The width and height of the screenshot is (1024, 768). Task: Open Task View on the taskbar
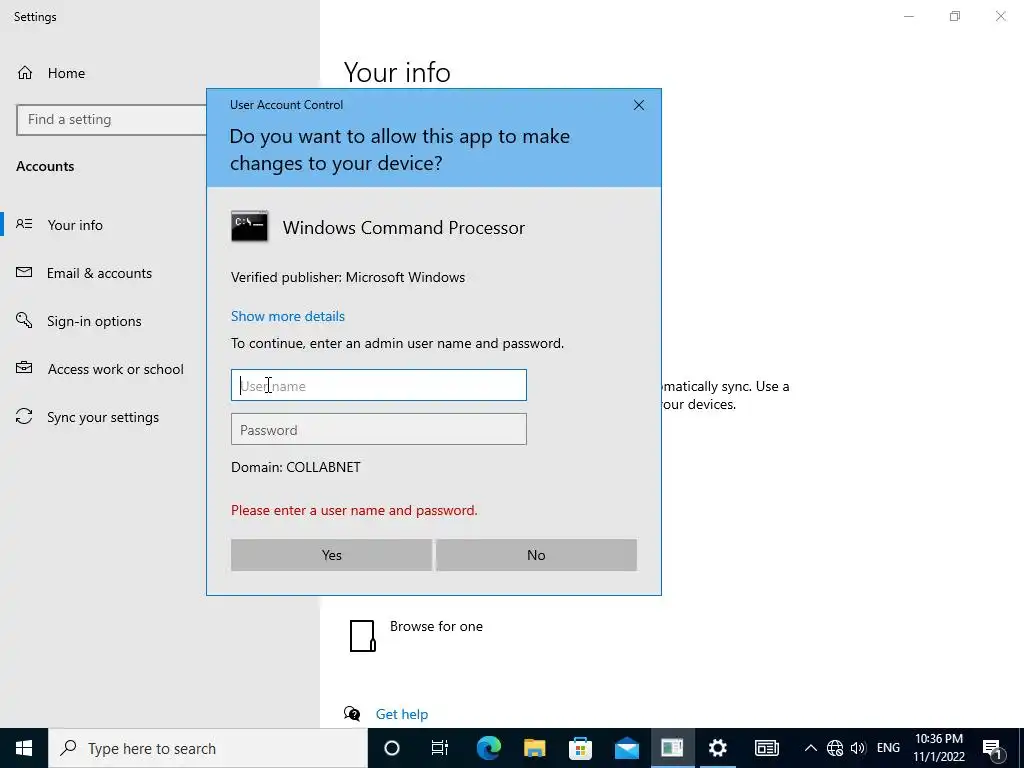pos(440,748)
